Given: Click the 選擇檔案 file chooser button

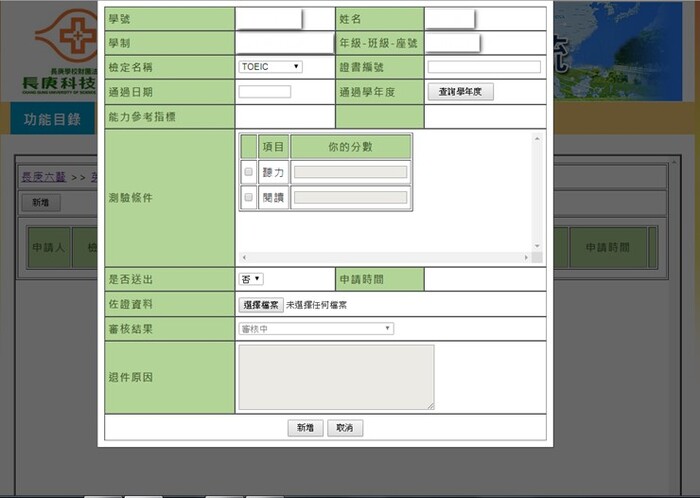Looking at the screenshot, I should (261, 304).
